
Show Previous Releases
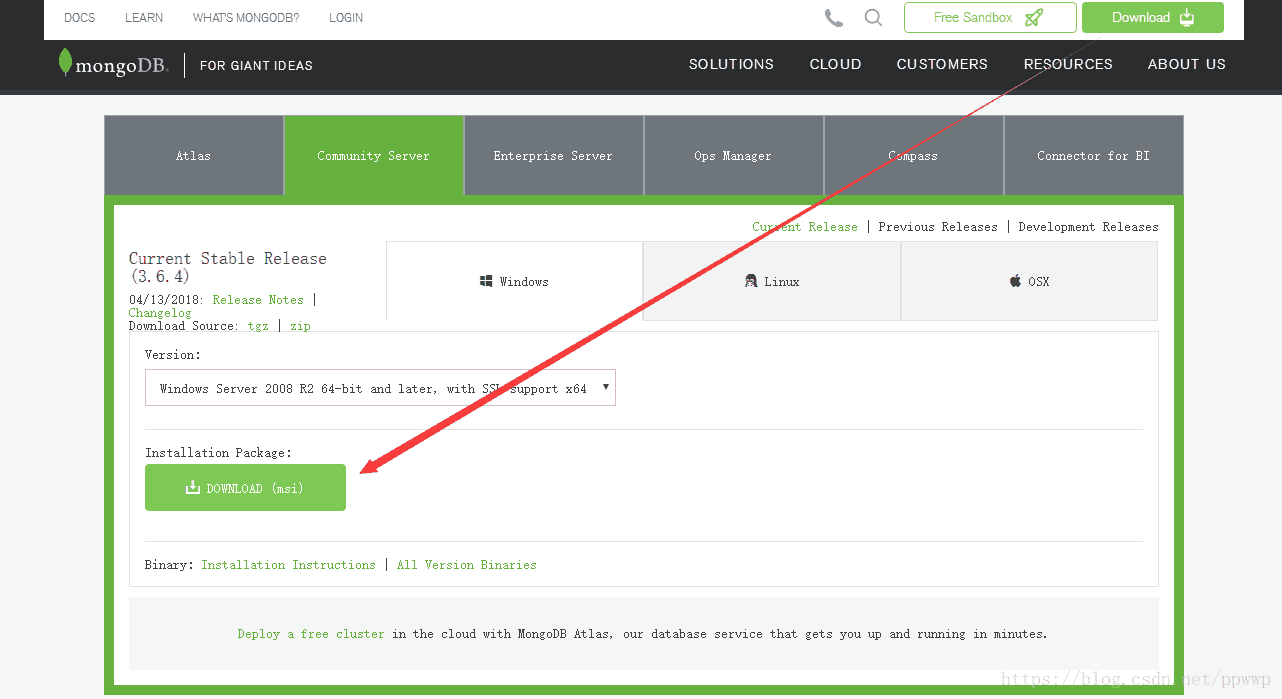pos(938,227)
